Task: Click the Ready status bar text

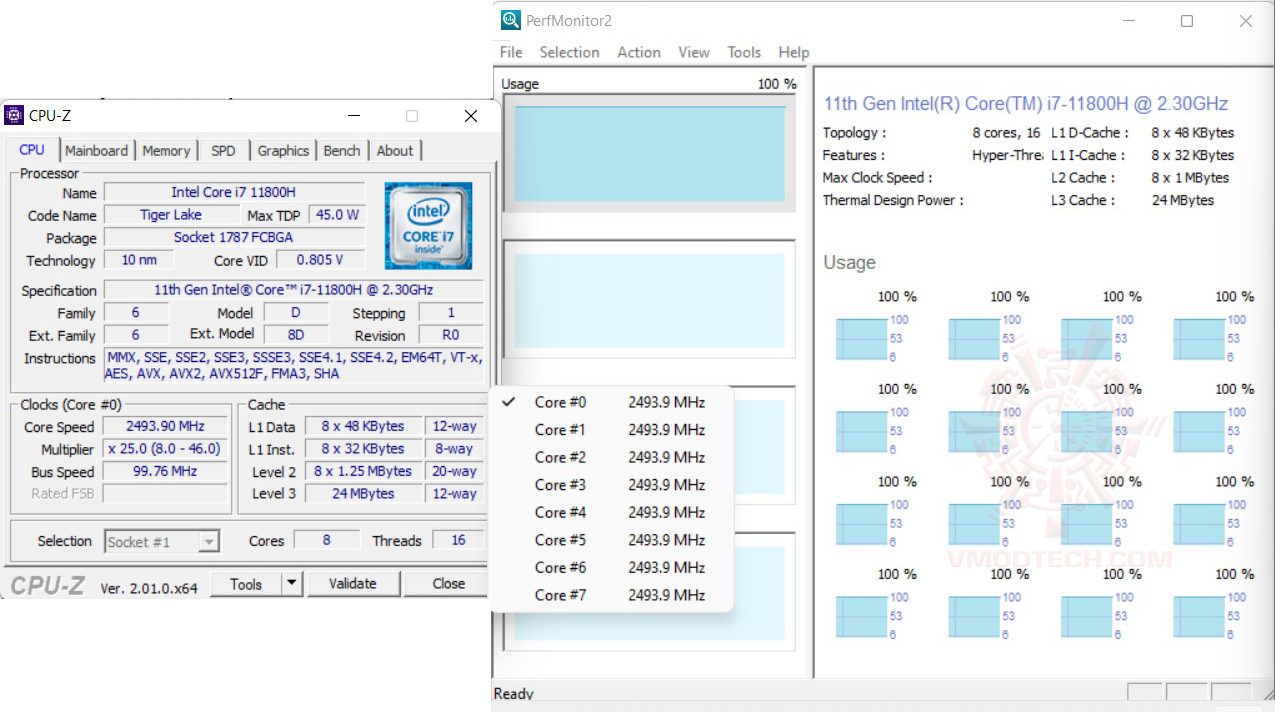Action: pyautogui.click(x=514, y=694)
